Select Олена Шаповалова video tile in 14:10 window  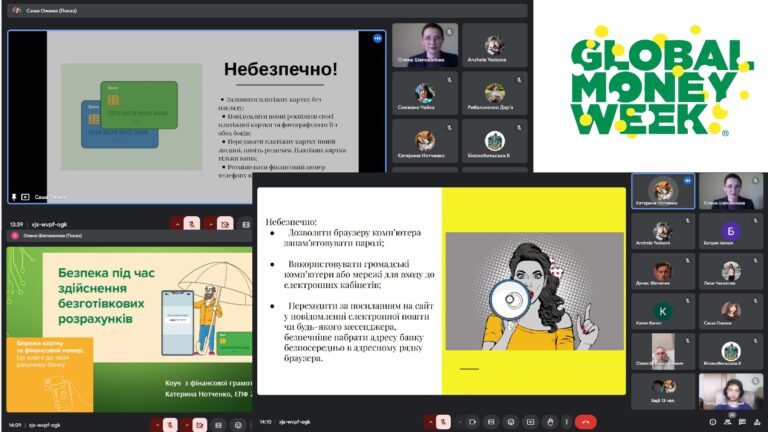[731, 191]
